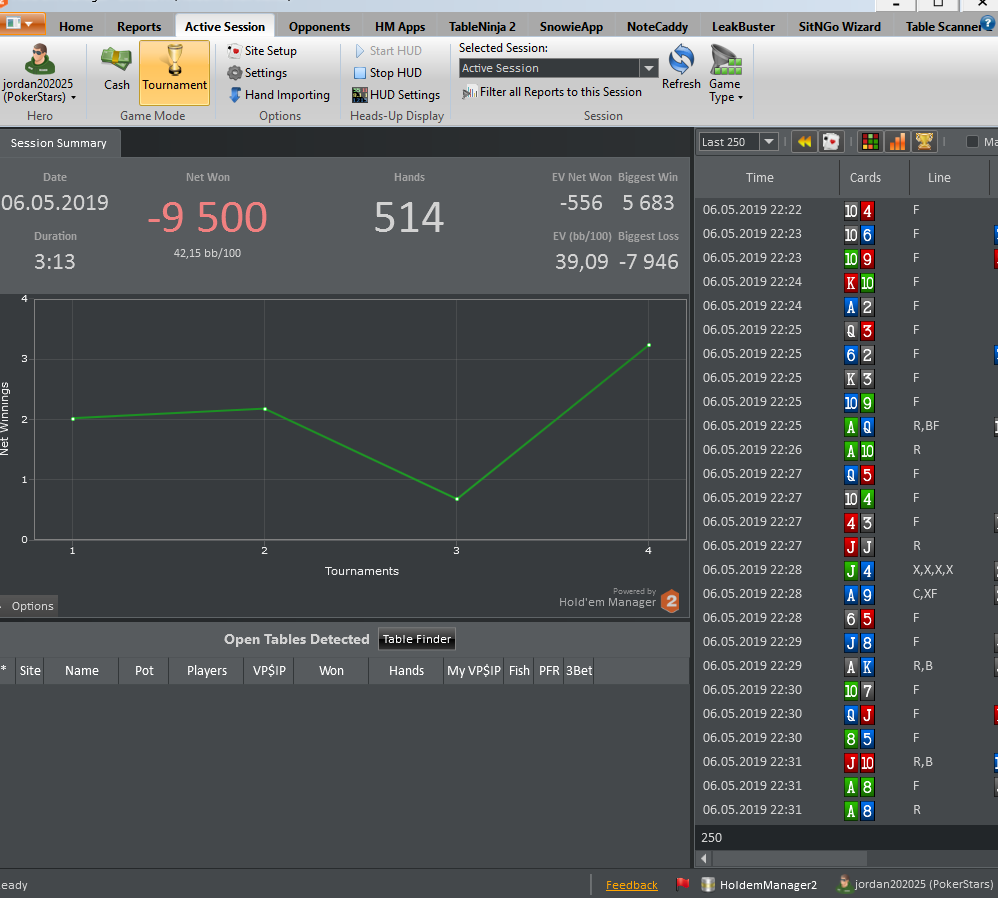Image resolution: width=998 pixels, height=898 pixels.
Task: Select the J J hand at 22:27
Action: tap(846, 546)
